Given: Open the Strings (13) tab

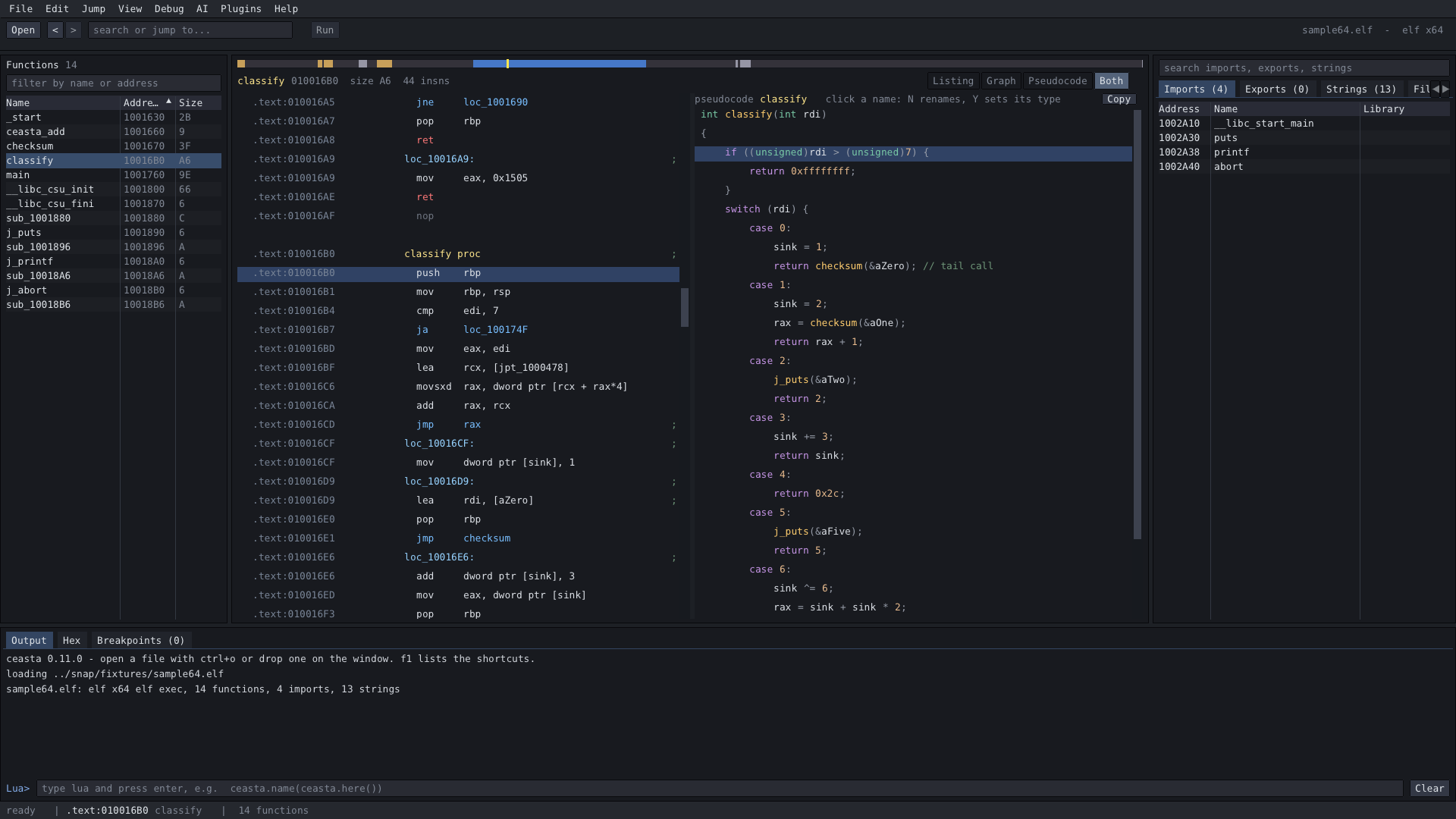Looking at the screenshot, I should pos(1361,89).
